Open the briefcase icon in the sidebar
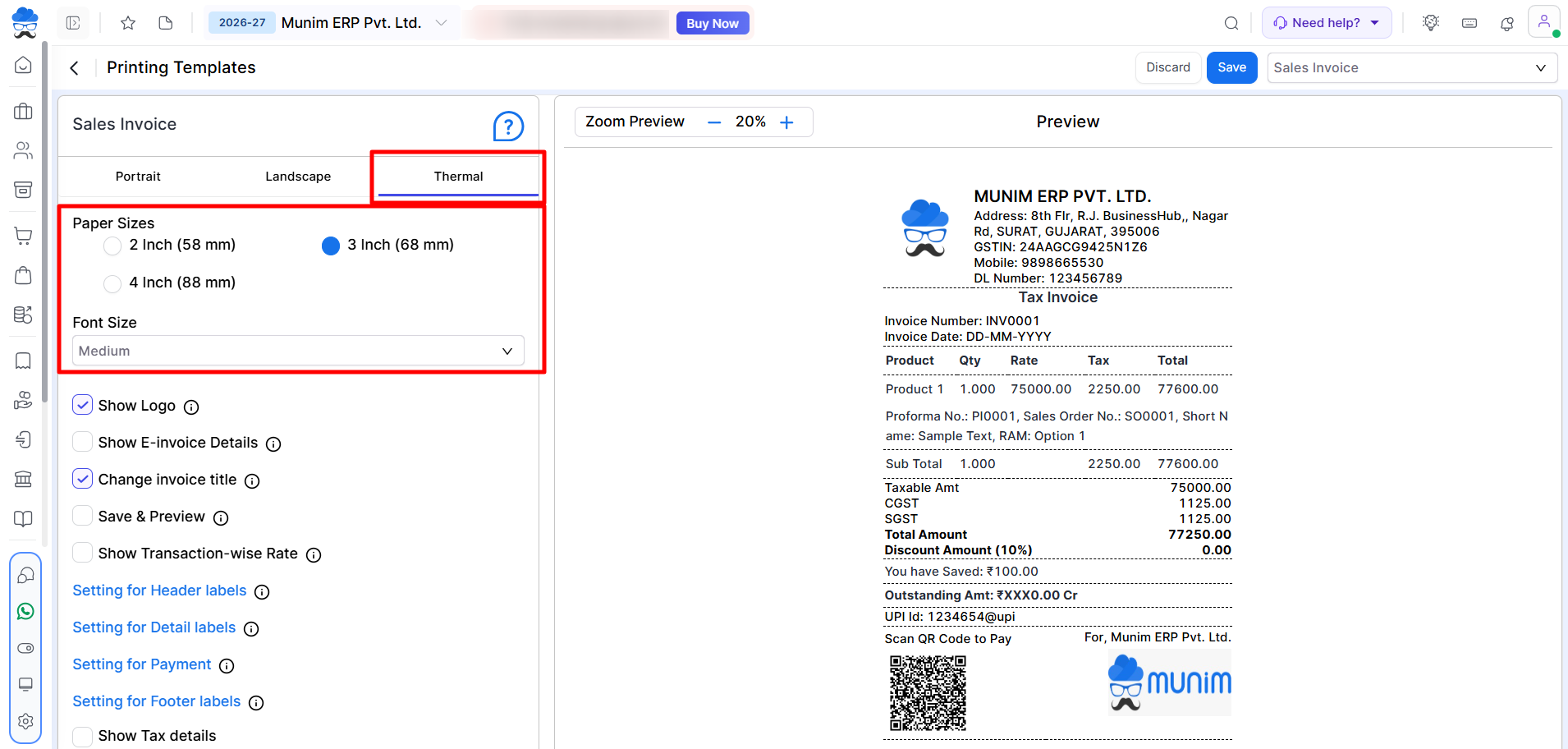This screenshot has width=1568, height=749. point(24,111)
